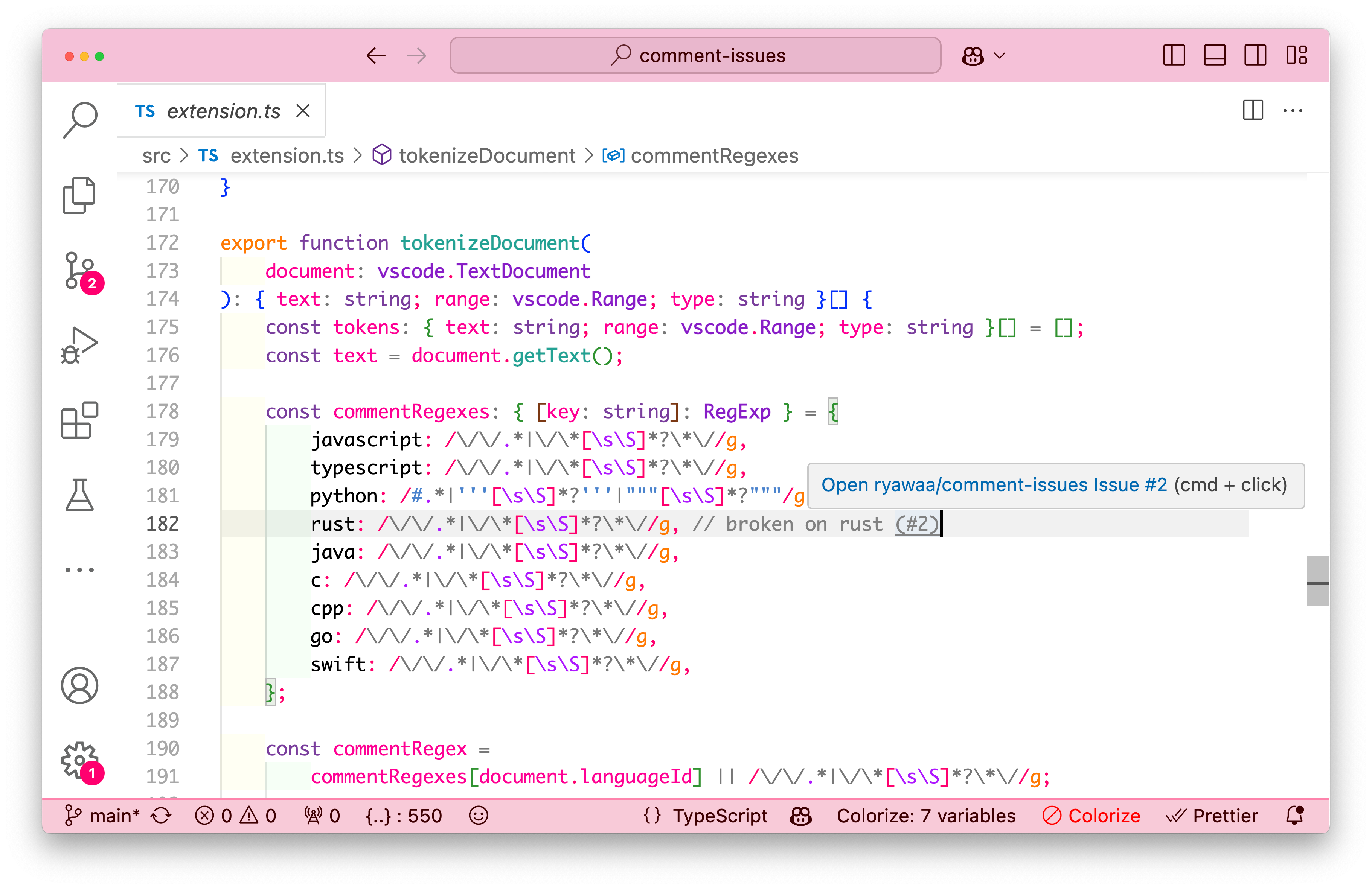Click vscode.TextDocument type on line 173
The height and width of the screenshot is (889, 1372).
pos(484,271)
